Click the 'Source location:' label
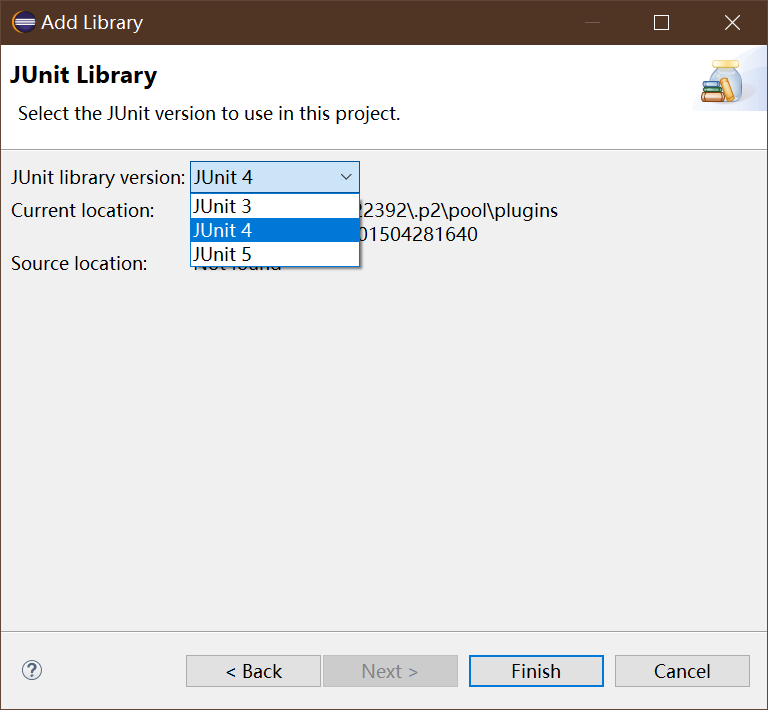 pyautogui.click(x=79, y=263)
